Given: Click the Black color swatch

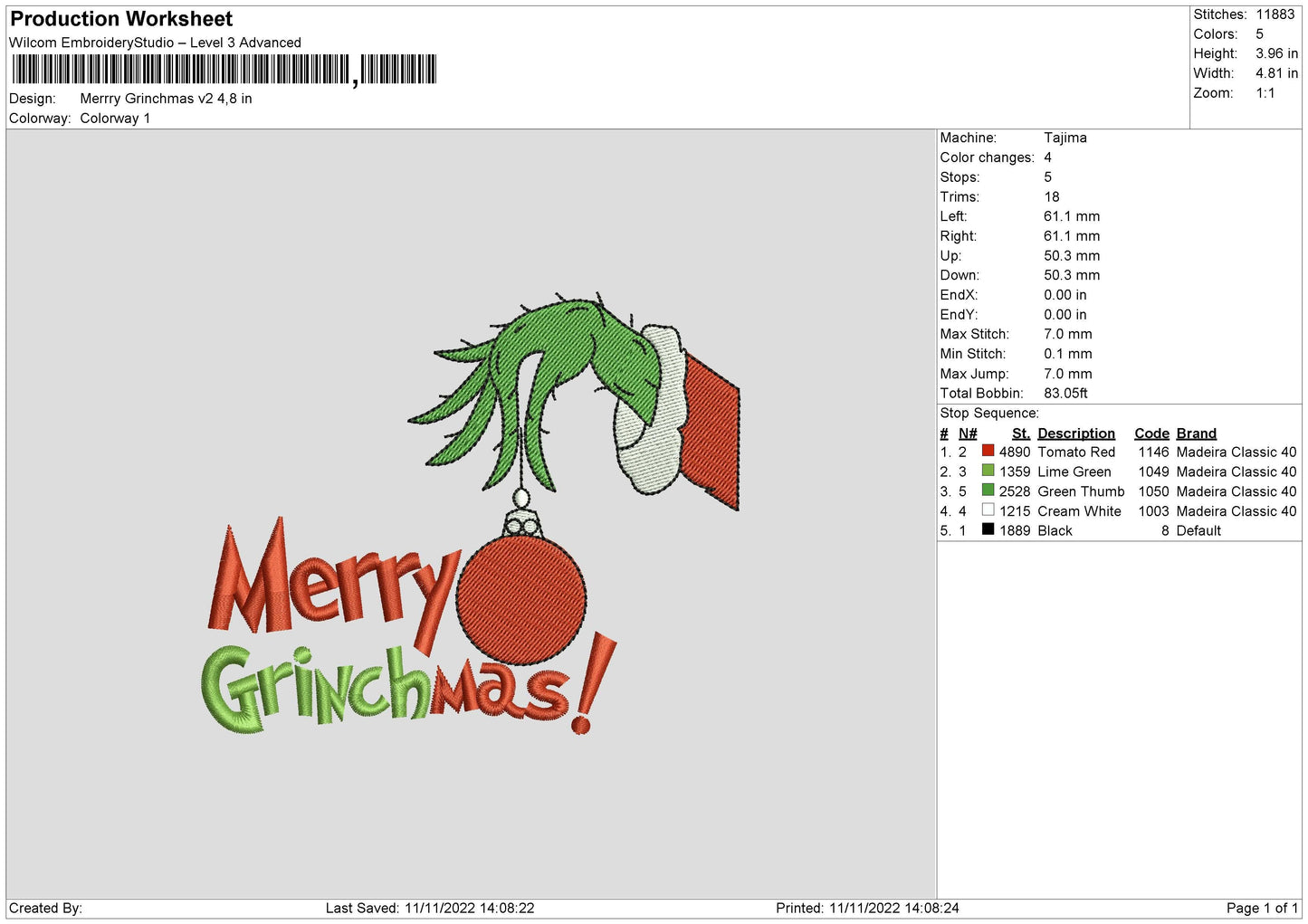Looking at the screenshot, I should pos(988,529).
